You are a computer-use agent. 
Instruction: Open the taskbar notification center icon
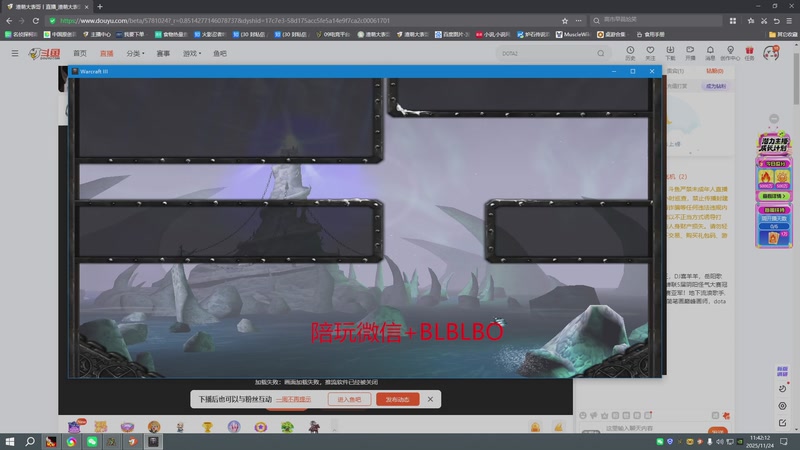(x=784, y=441)
